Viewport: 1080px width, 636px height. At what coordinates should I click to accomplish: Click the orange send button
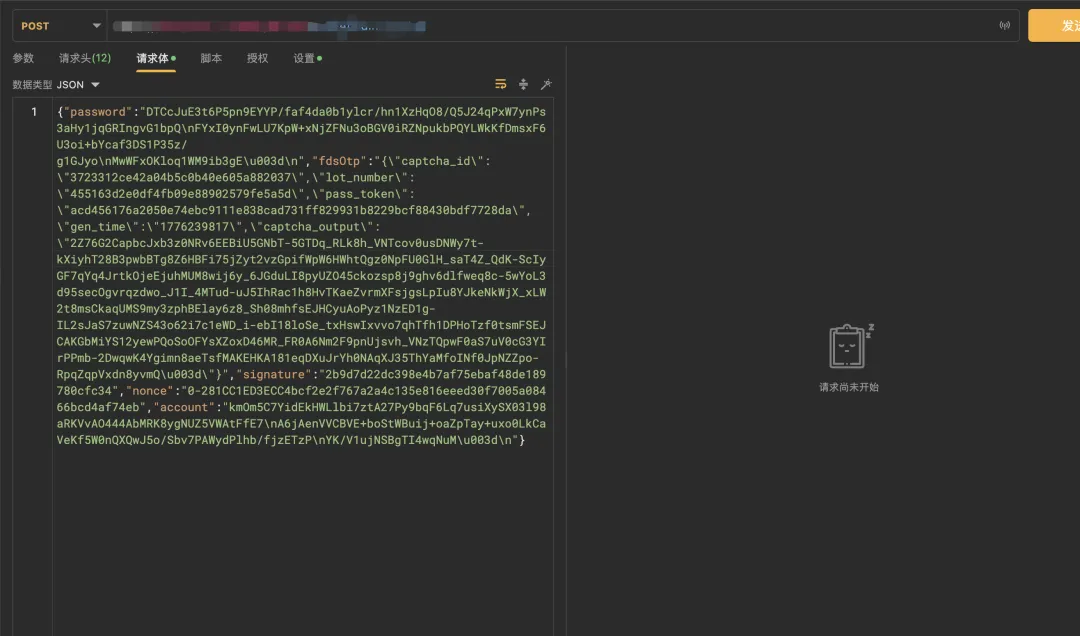[1054, 25]
